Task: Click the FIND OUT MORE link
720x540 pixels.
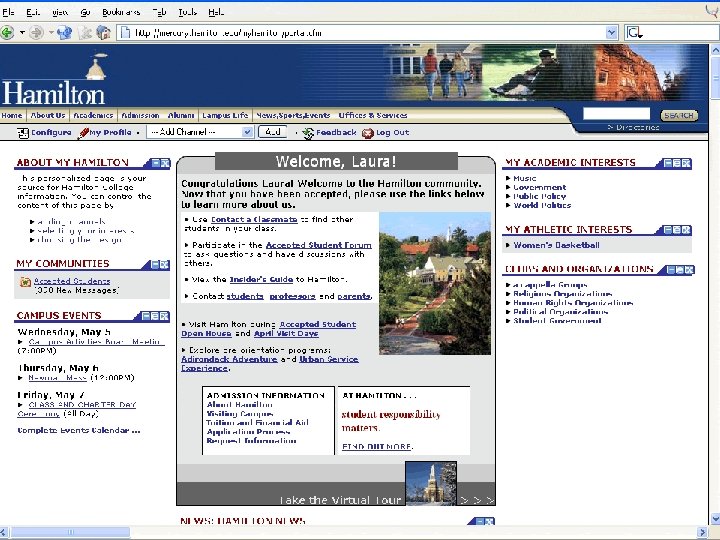Action: click(377, 446)
